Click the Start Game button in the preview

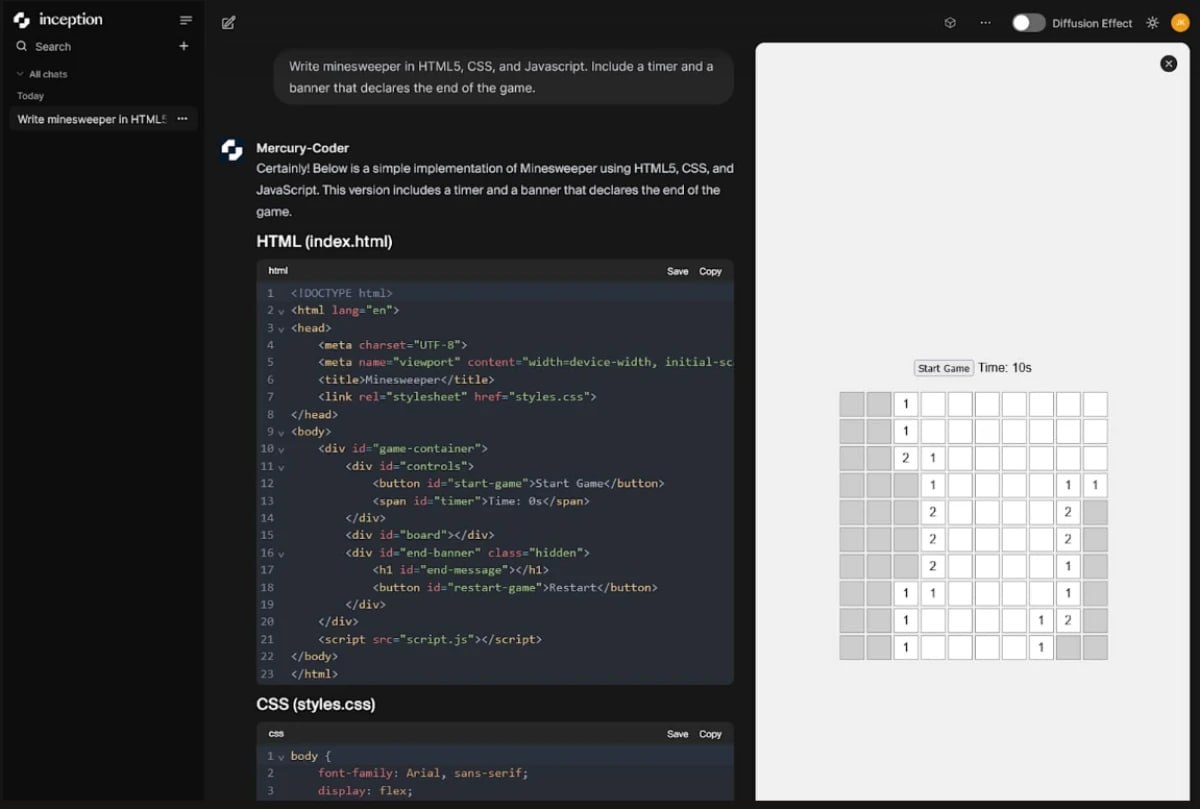click(943, 368)
